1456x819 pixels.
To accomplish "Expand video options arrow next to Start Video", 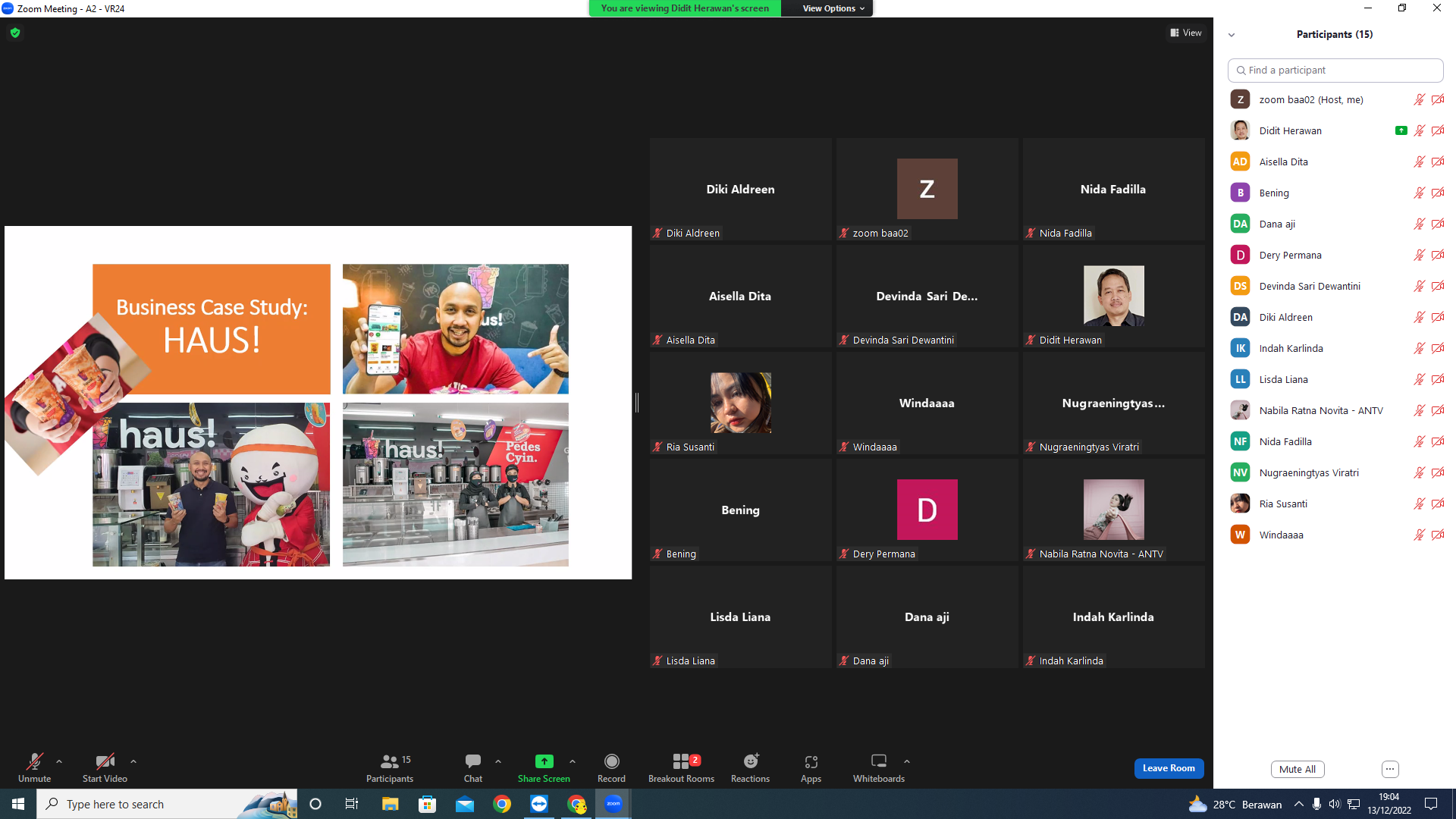I will coord(133,761).
